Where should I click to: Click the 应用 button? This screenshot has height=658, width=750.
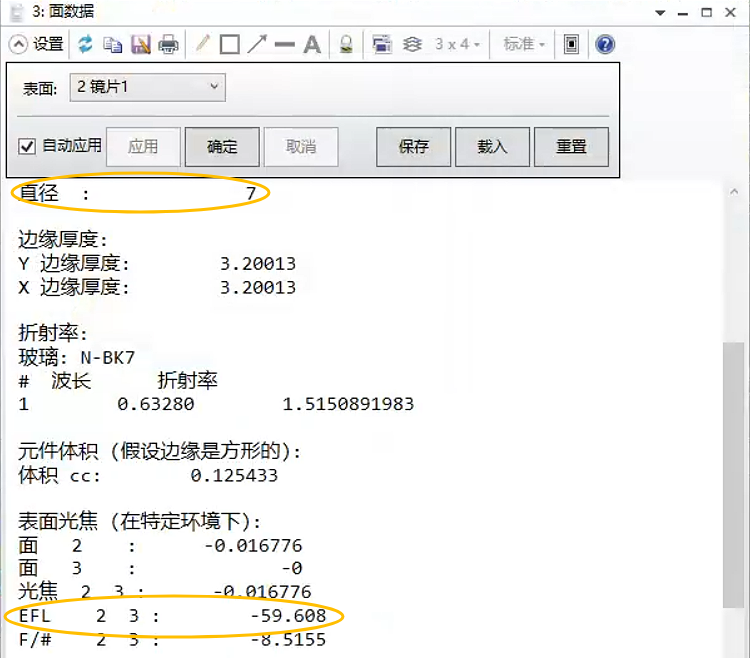tap(143, 146)
